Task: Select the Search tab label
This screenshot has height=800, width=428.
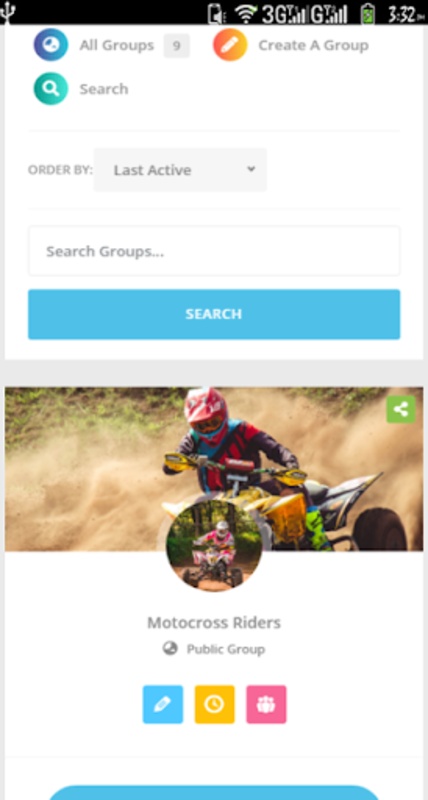Action: coord(104,89)
